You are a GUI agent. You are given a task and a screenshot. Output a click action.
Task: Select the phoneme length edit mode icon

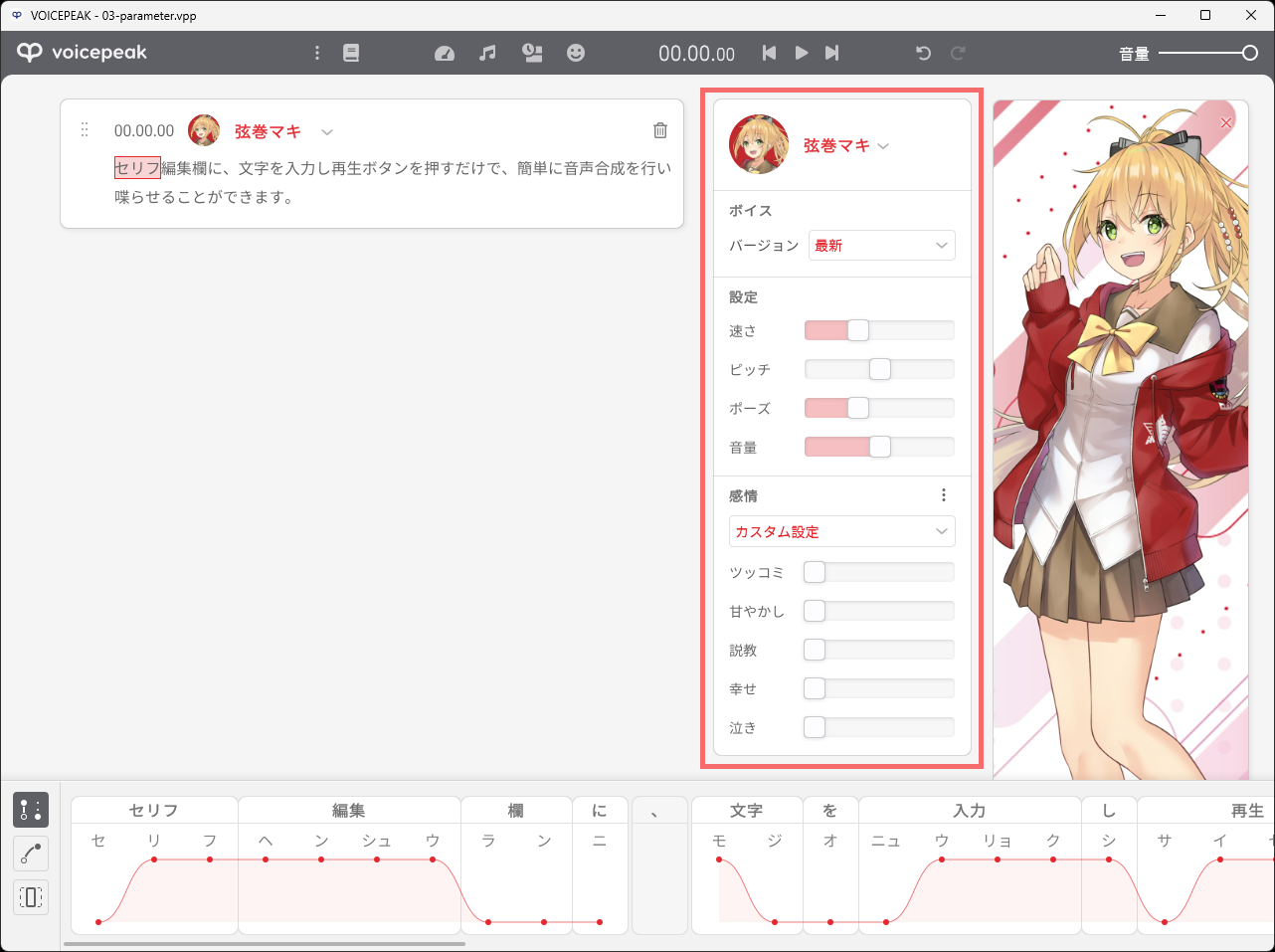tap(31, 897)
